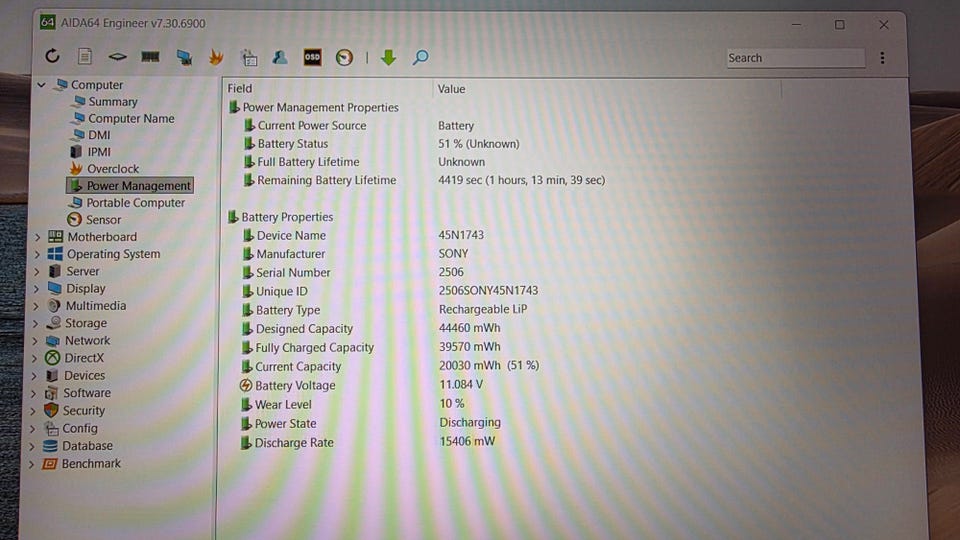Expand the Network tree node
960x540 pixels.
pos(34,340)
